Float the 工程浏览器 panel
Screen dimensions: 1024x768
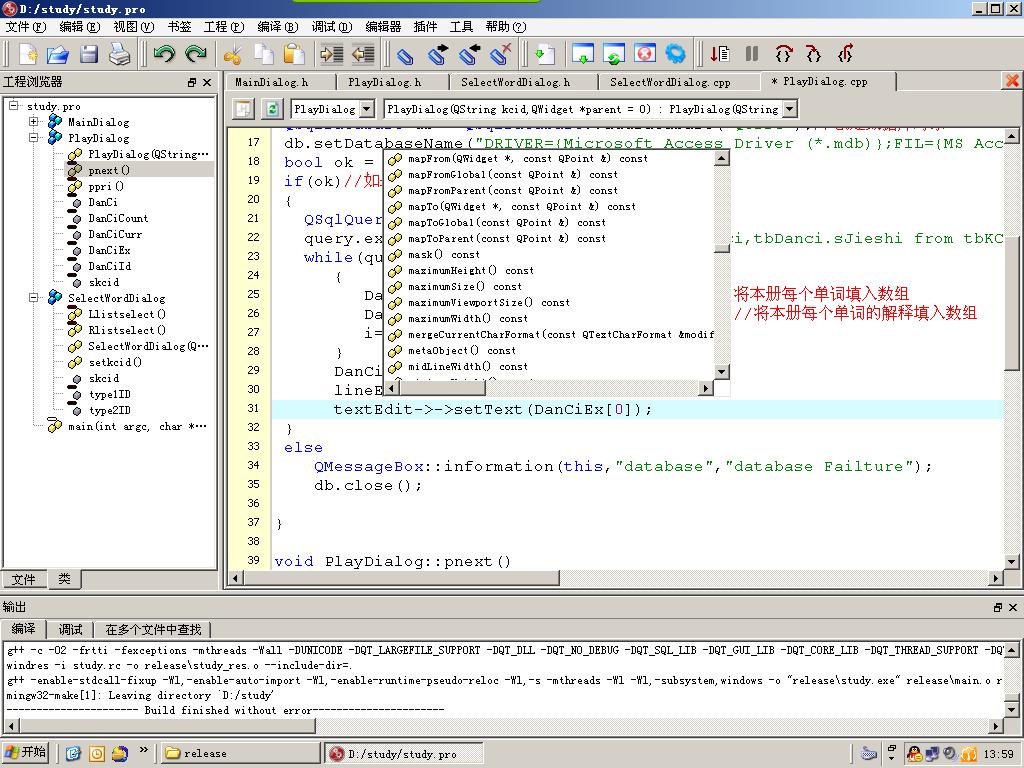(x=191, y=82)
